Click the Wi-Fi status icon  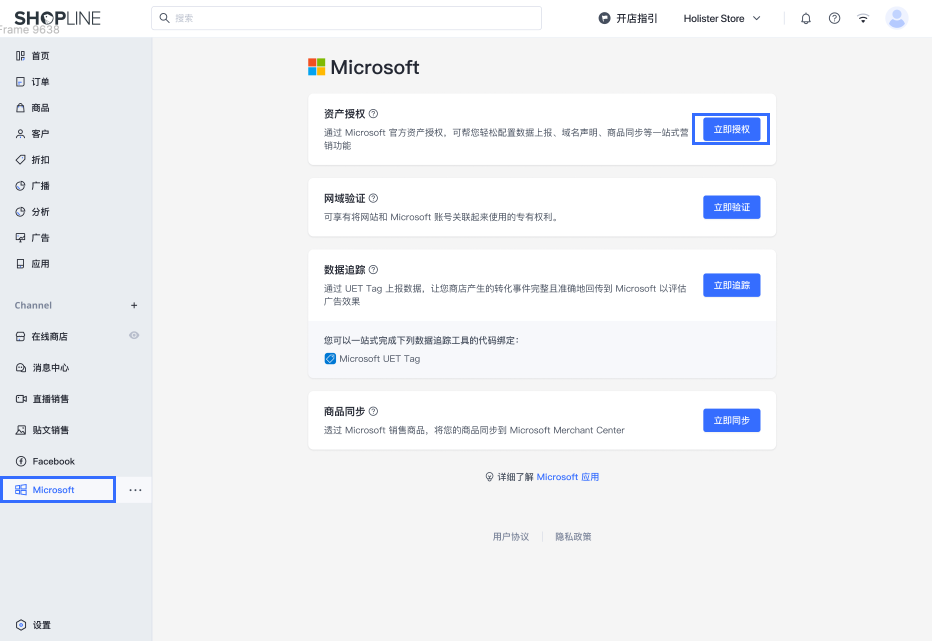[x=863, y=18]
